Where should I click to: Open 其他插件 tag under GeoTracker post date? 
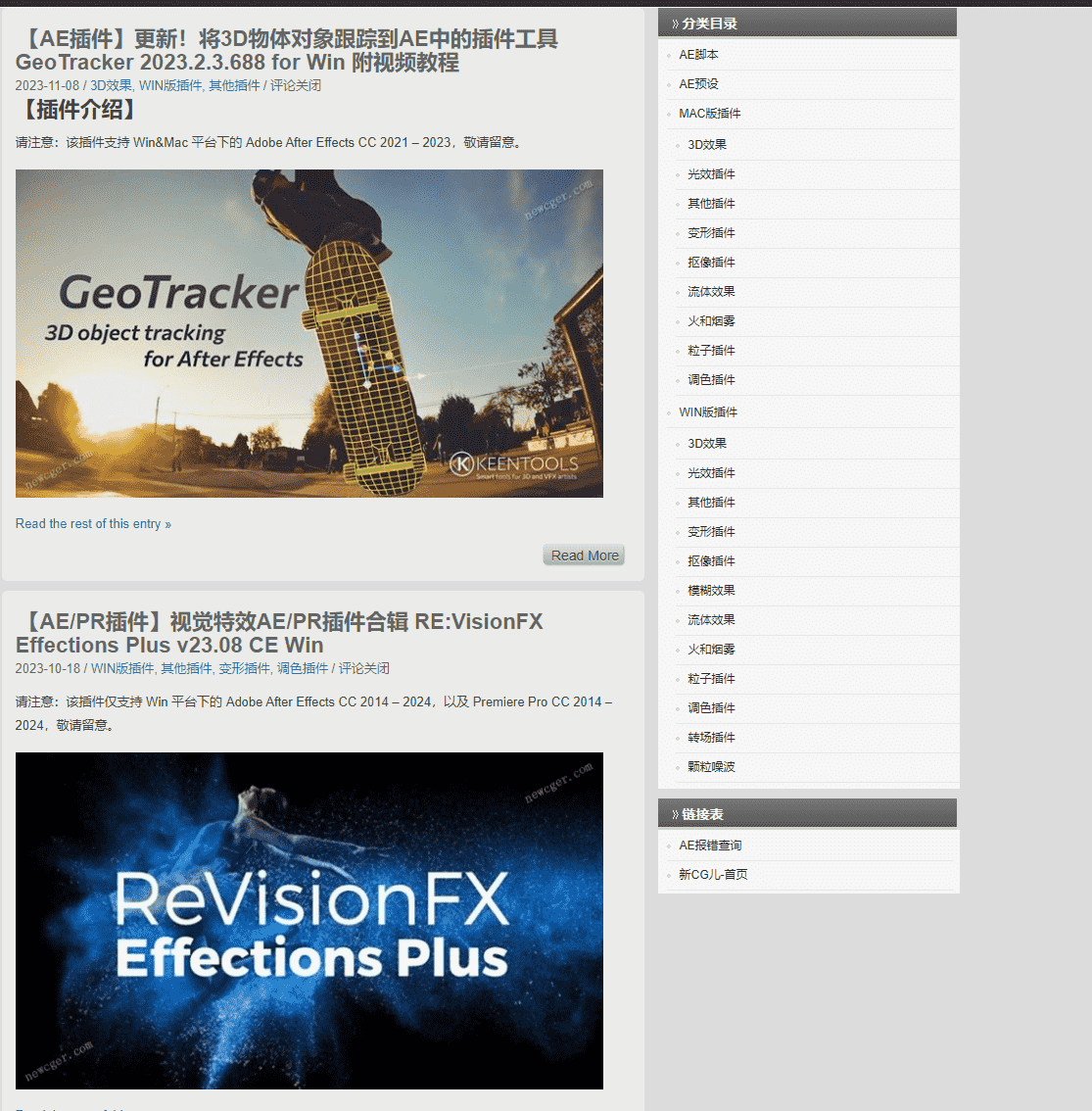click(234, 86)
